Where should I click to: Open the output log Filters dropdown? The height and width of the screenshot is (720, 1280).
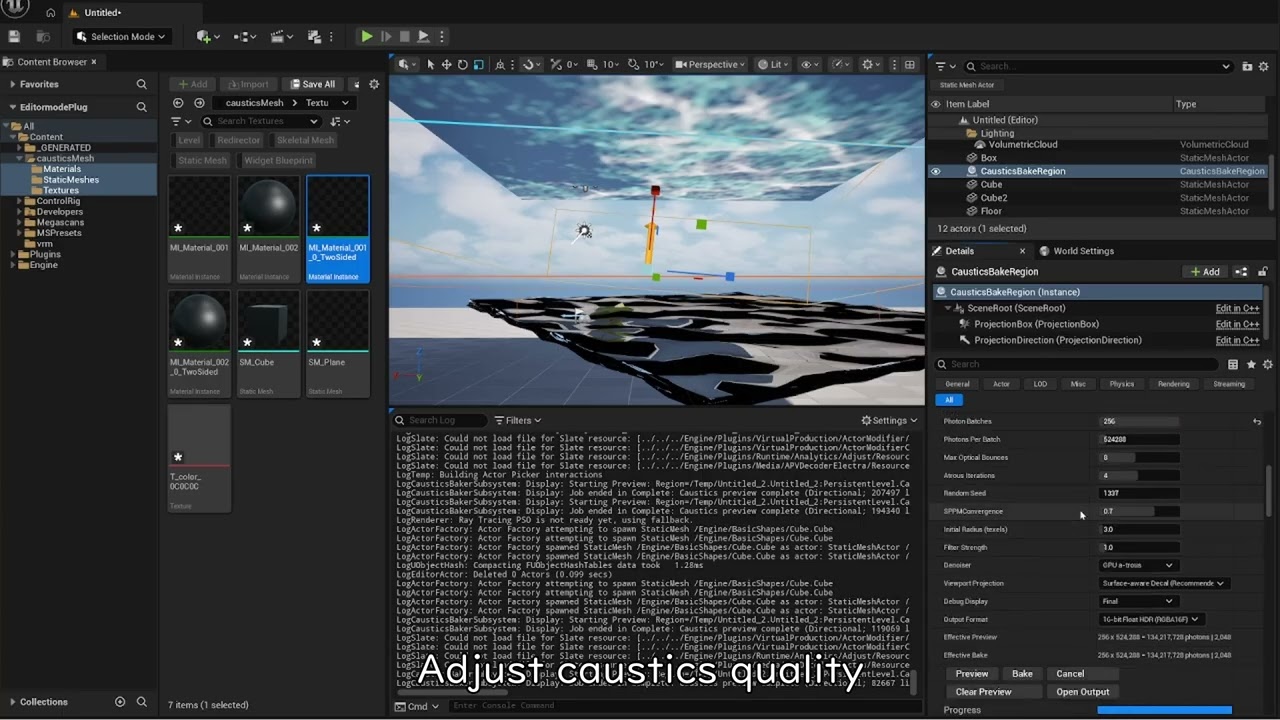[x=518, y=421]
